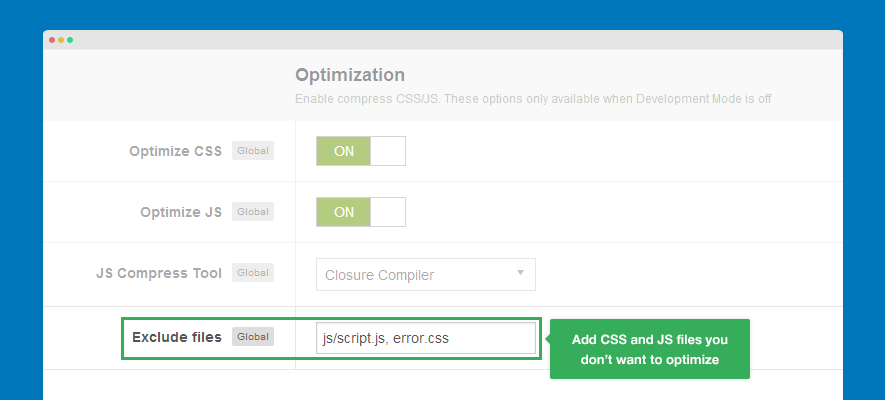Click the white handle of Optimize JS switch
Image resolution: width=885 pixels, height=400 pixels.
click(388, 212)
